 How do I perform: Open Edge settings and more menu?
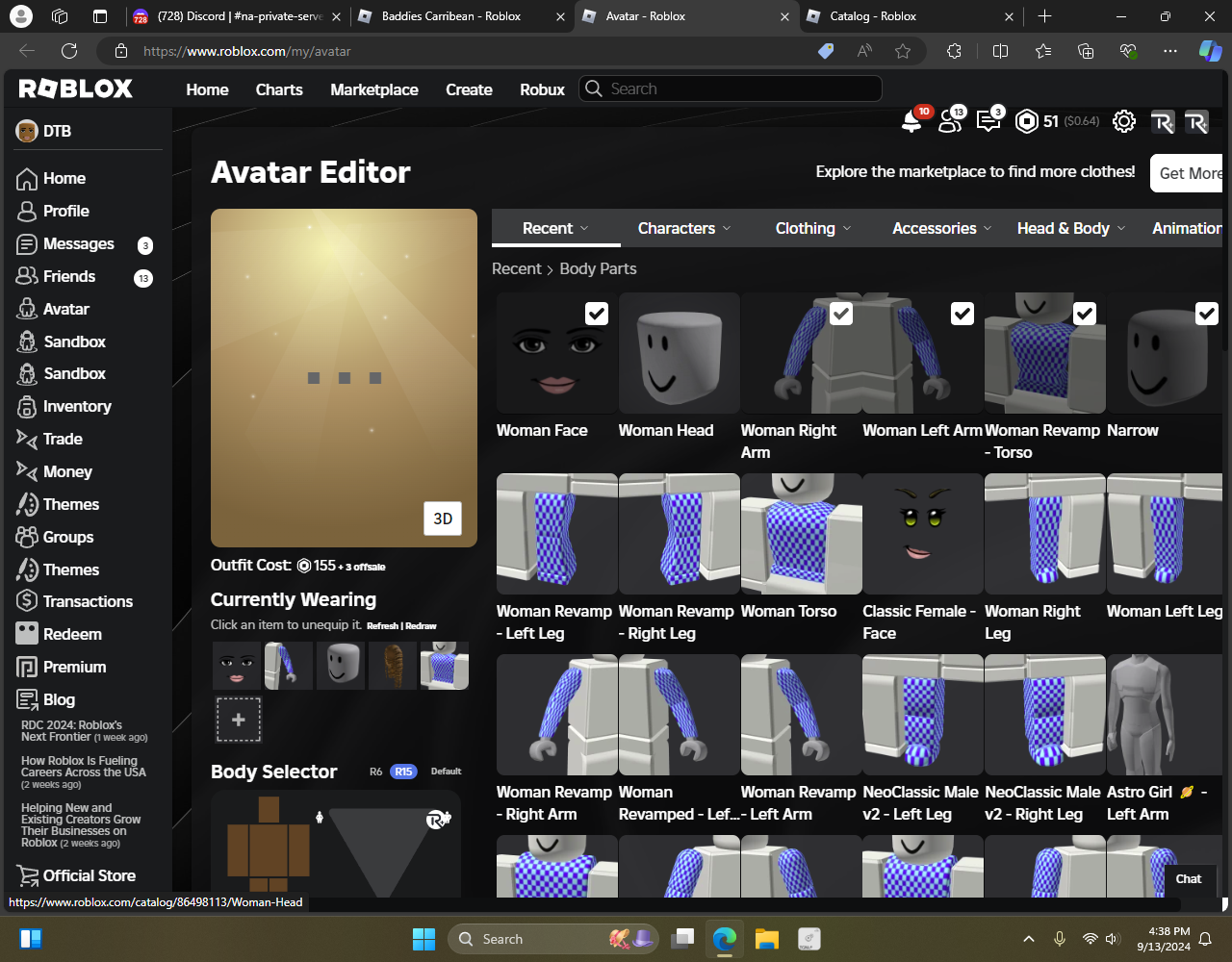tap(1169, 51)
